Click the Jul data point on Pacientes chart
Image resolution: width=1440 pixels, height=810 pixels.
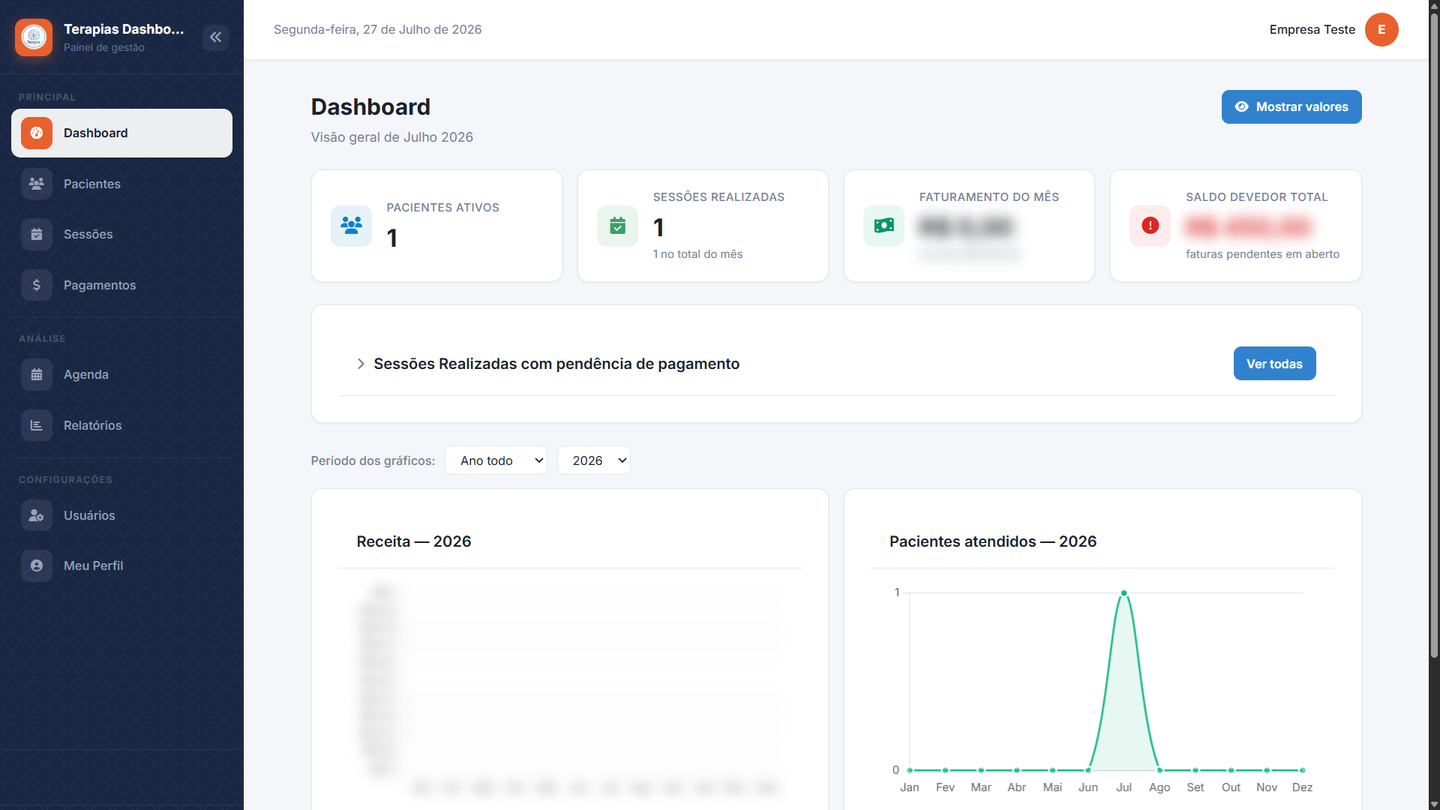tap(1124, 593)
